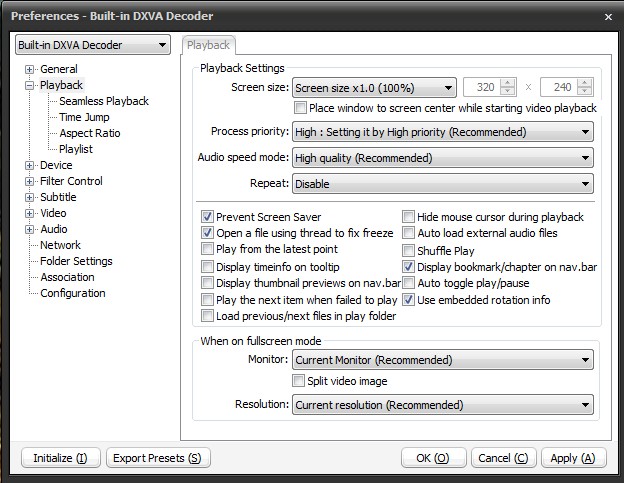Select Playlist in the tree
Screen dimensions: 624x483
(76, 149)
